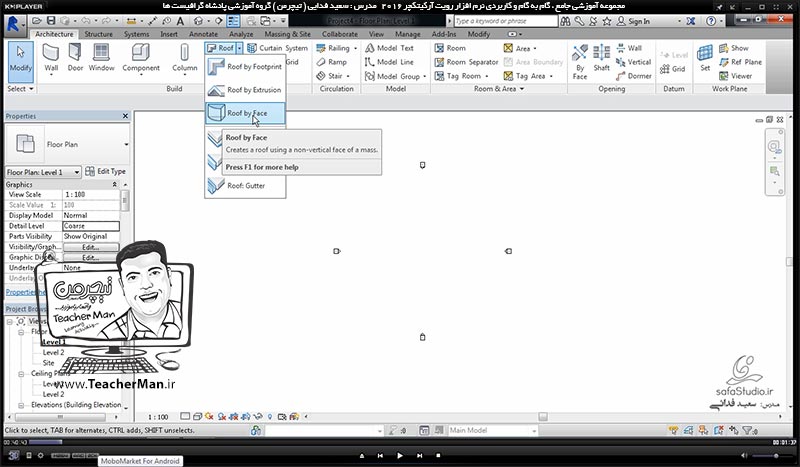
Task: Expand the Room & Area panel dropdown
Action: click(498, 89)
